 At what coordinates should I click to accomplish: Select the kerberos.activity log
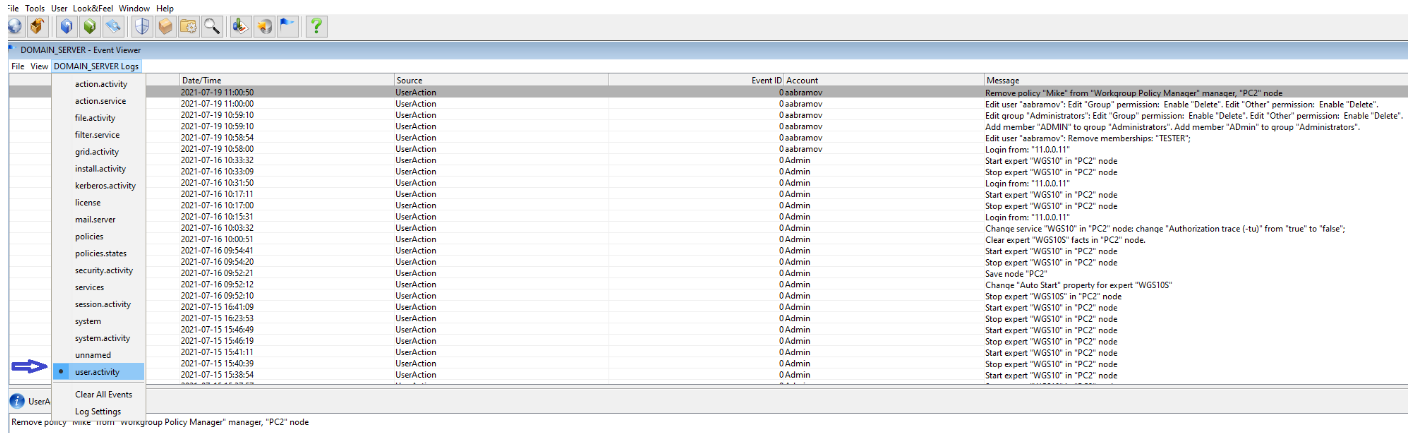(x=99, y=186)
